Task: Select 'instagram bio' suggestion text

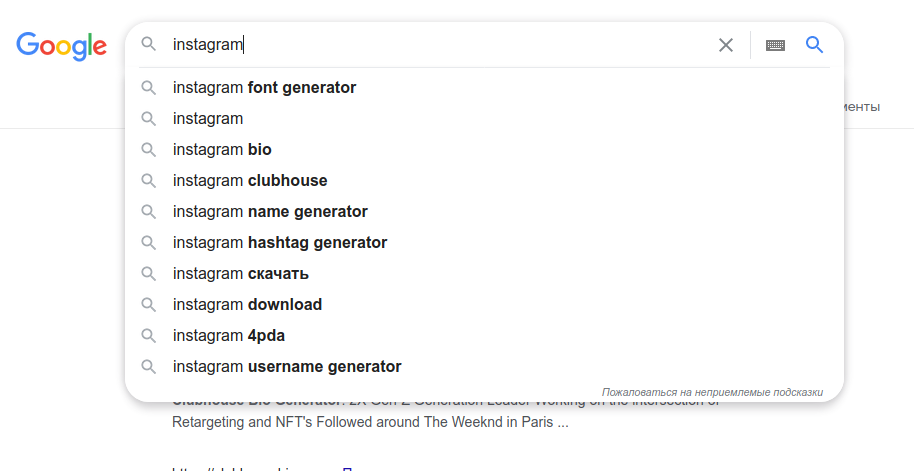Action: (222, 150)
